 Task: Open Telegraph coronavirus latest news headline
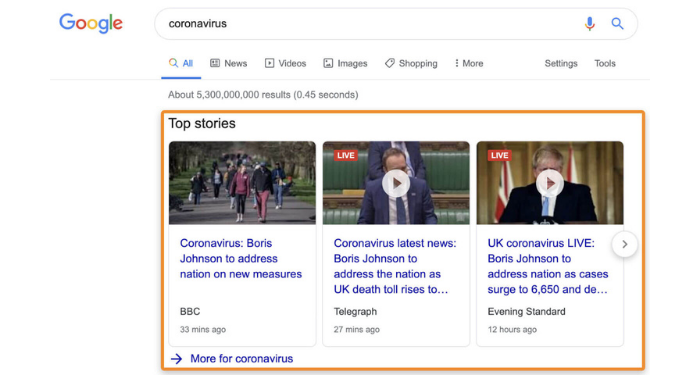[x=395, y=266]
